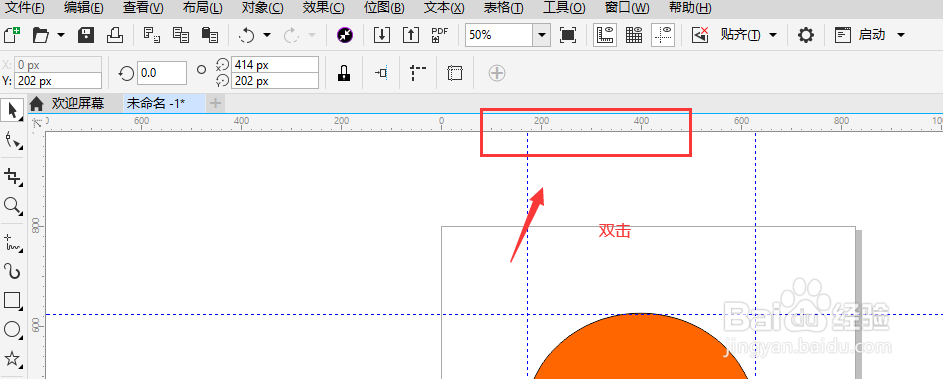The height and width of the screenshot is (379, 943).
Task: Open the 效果(C) menu
Action: click(x=324, y=8)
